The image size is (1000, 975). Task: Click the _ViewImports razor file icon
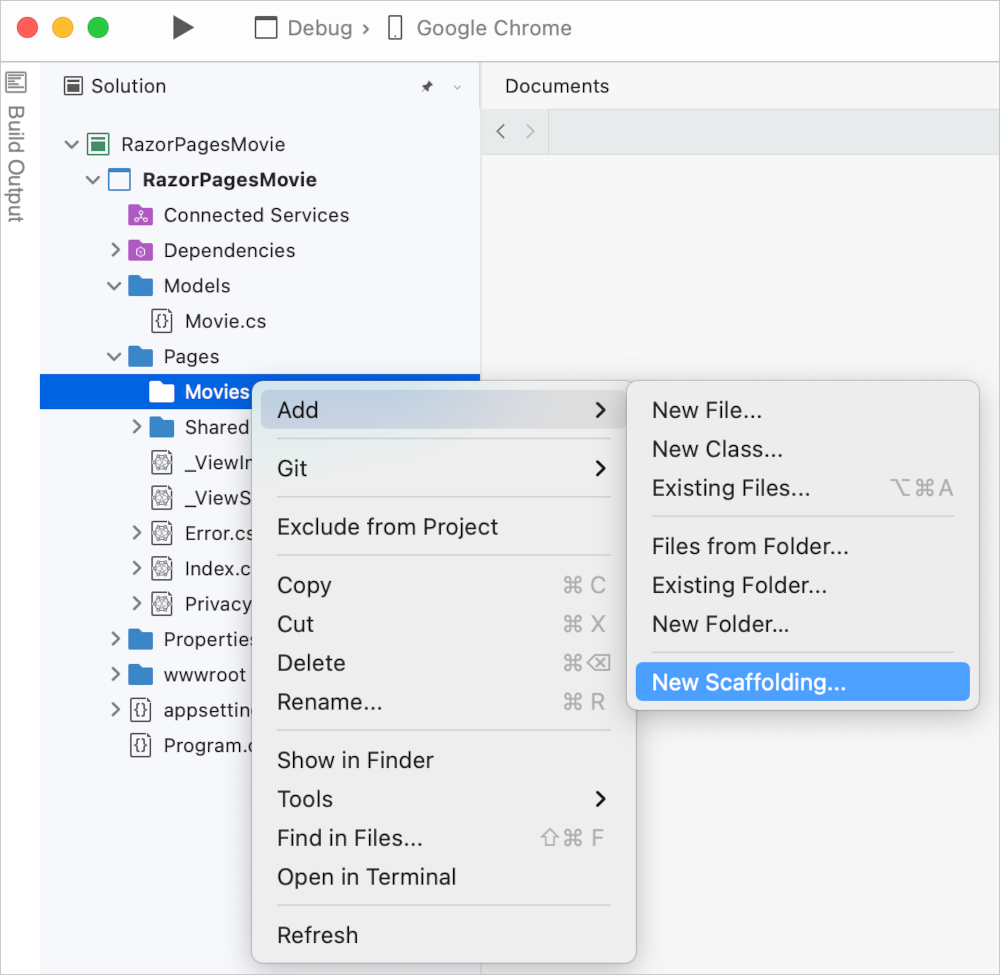point(162,462)
